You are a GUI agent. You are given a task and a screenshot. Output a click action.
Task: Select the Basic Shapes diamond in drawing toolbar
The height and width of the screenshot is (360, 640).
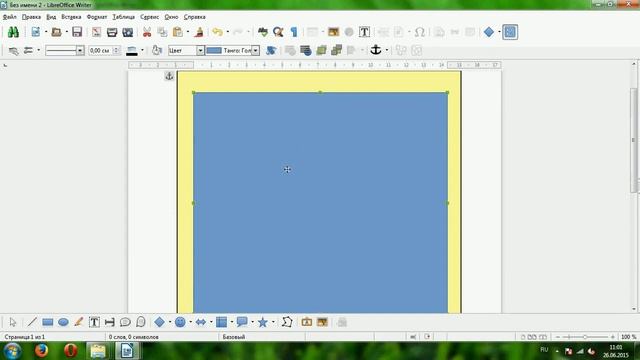pos(160,322)
